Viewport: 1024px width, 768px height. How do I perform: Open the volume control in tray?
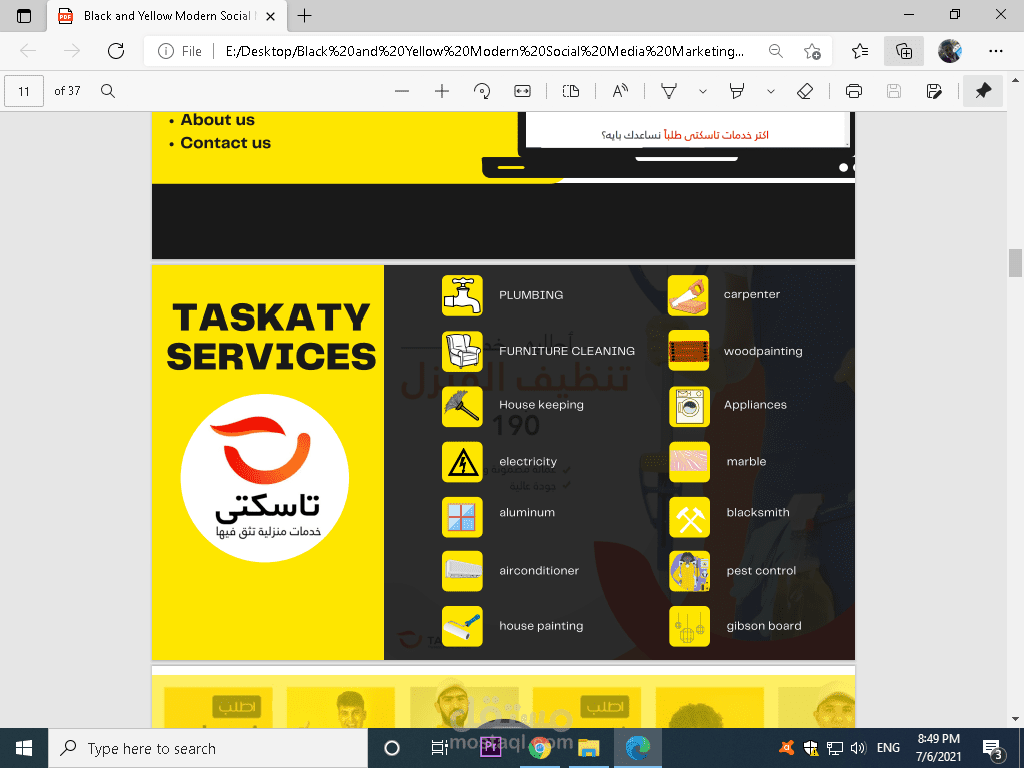click(x=859, y=748)
